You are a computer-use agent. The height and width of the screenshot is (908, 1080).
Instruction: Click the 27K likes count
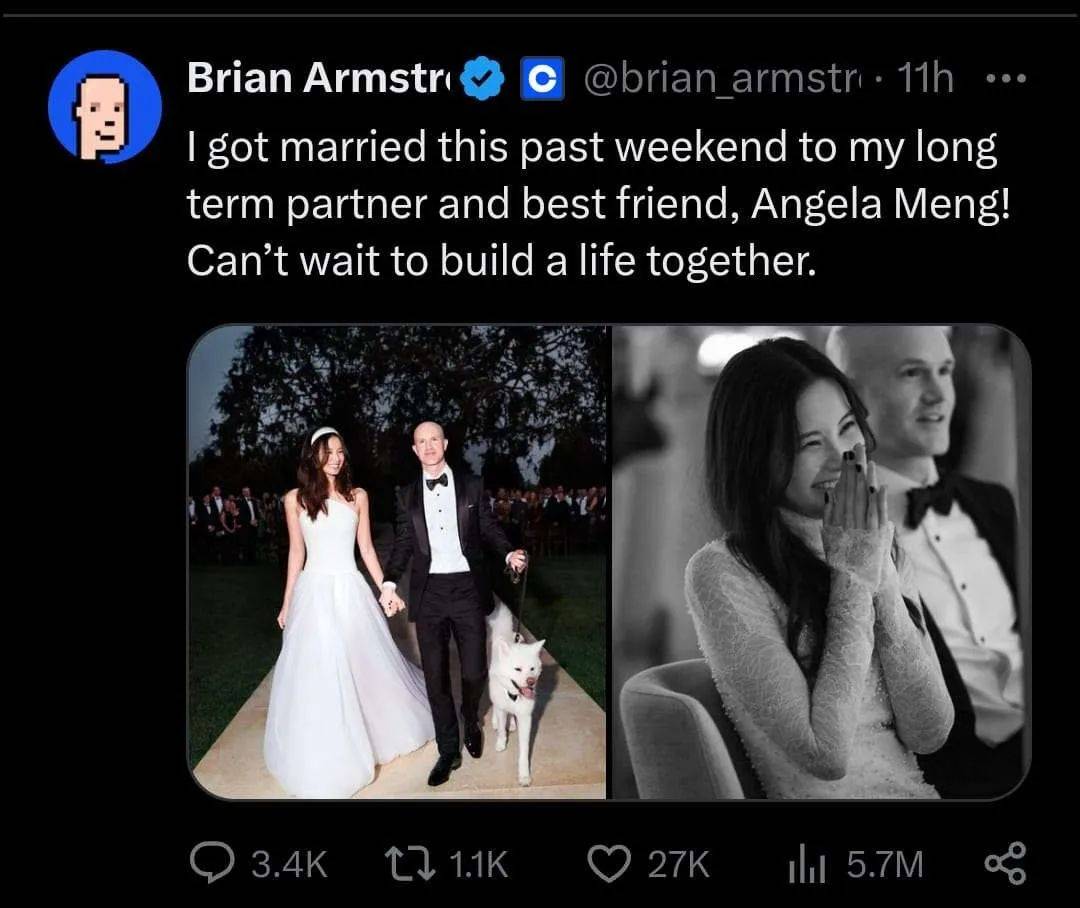[678, 863]
